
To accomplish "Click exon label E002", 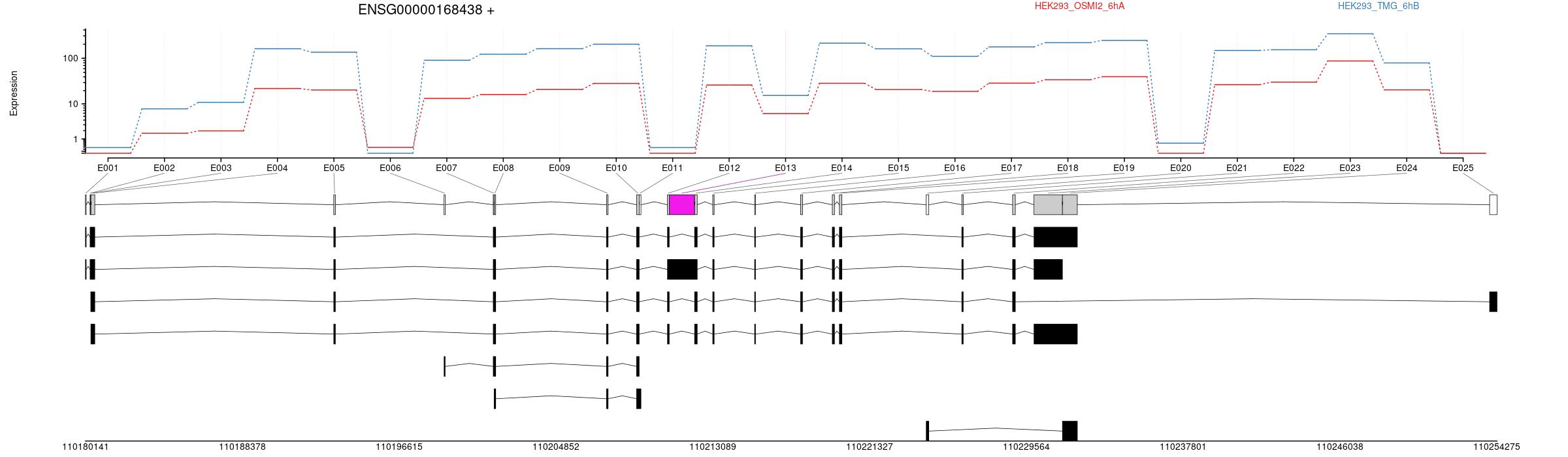I will coord(164,168).
